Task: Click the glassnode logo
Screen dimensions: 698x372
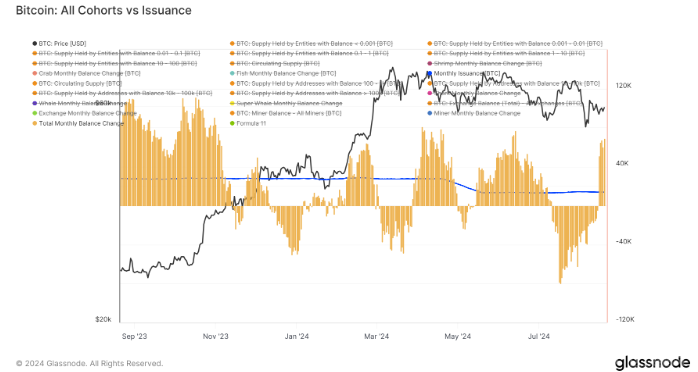Action: coord(653,362)
